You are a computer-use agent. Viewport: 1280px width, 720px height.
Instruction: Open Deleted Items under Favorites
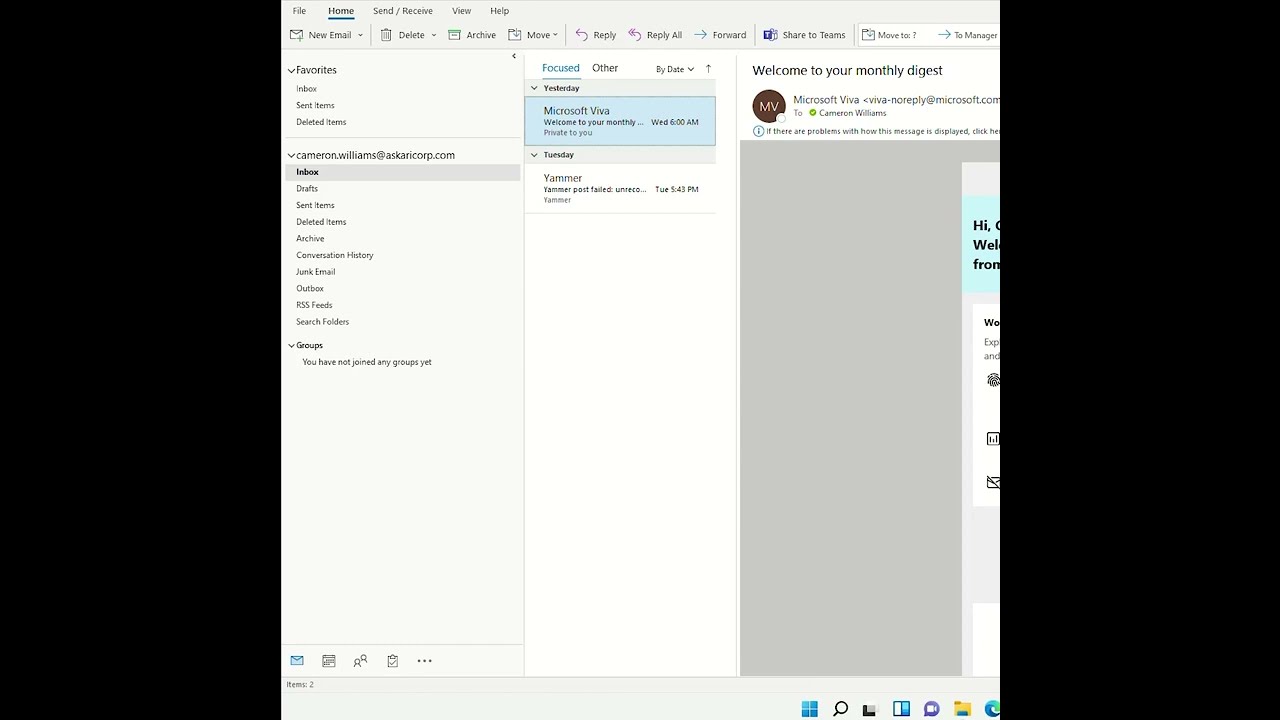click(321, 122)
